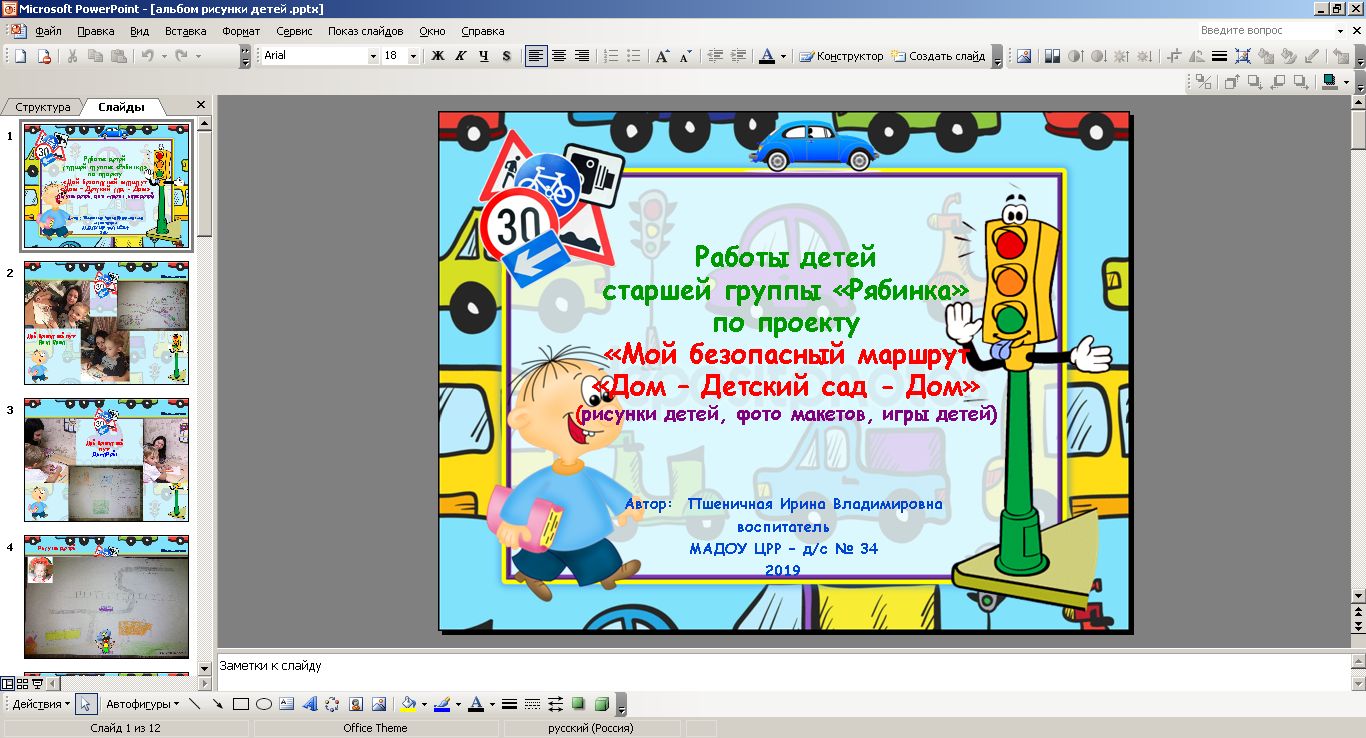Align text right
Image resolution: width=1366 pixels, height=738 pixels.
click(582, 56)
